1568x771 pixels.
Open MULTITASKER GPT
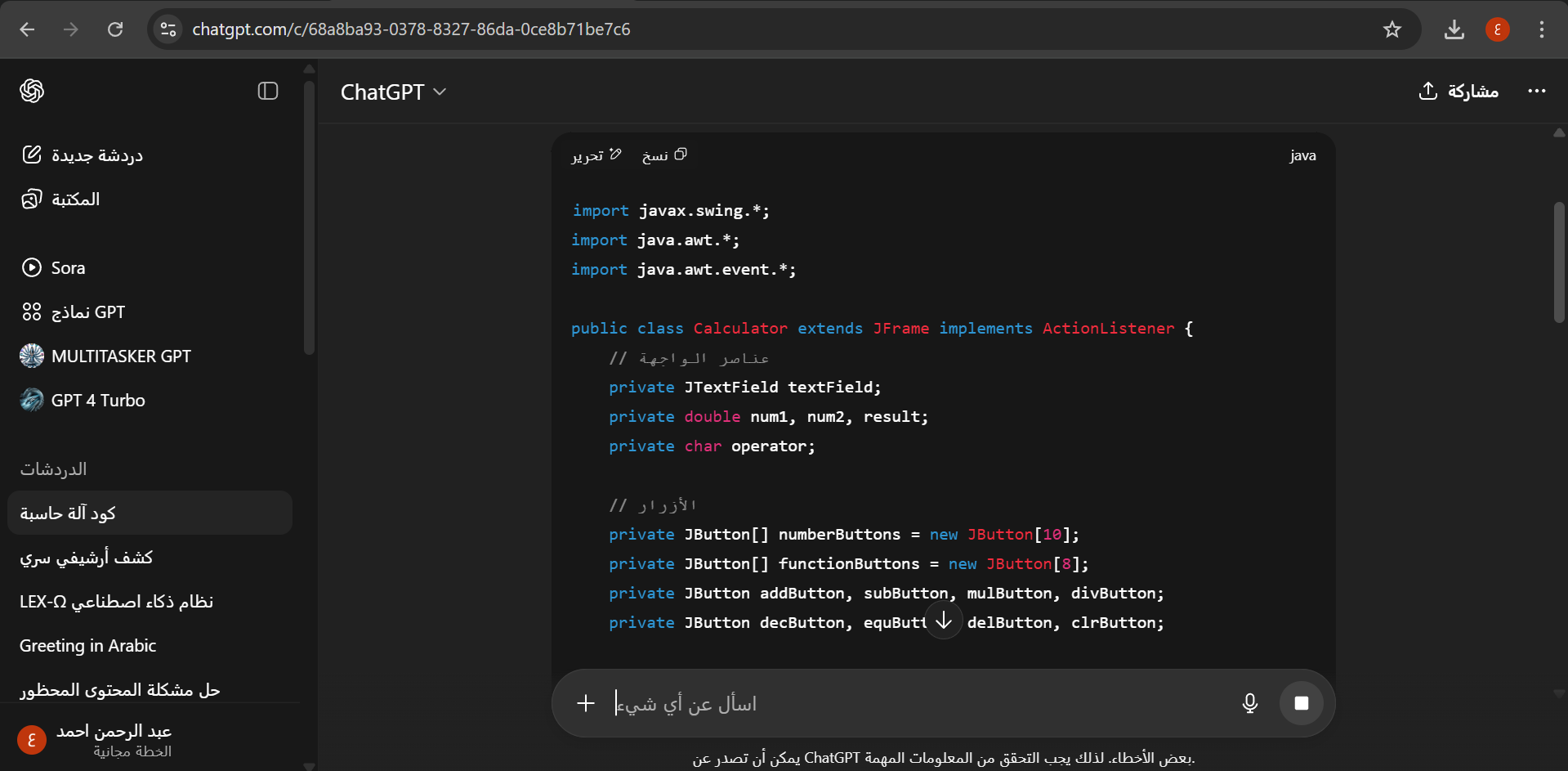106,356
